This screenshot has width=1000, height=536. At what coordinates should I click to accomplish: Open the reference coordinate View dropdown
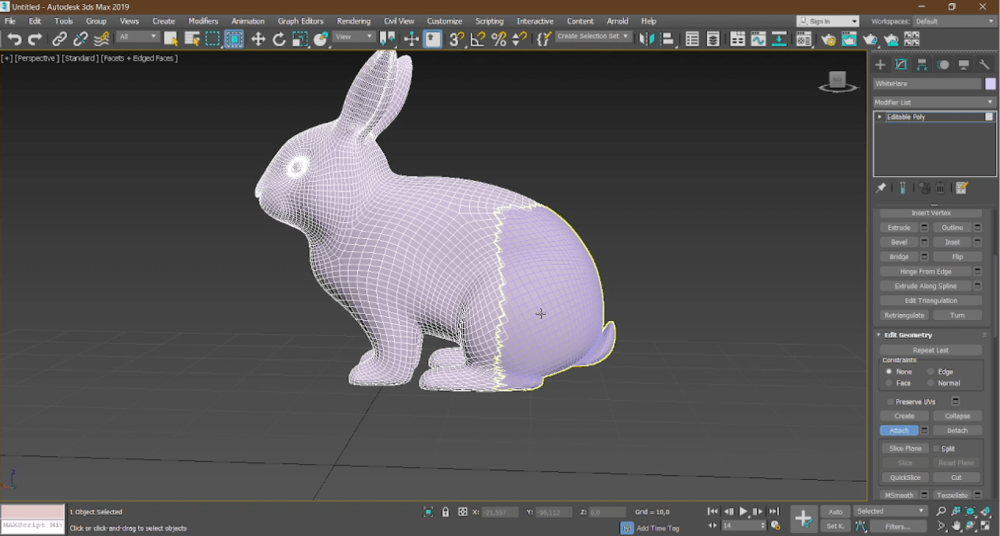pos(354,37)
